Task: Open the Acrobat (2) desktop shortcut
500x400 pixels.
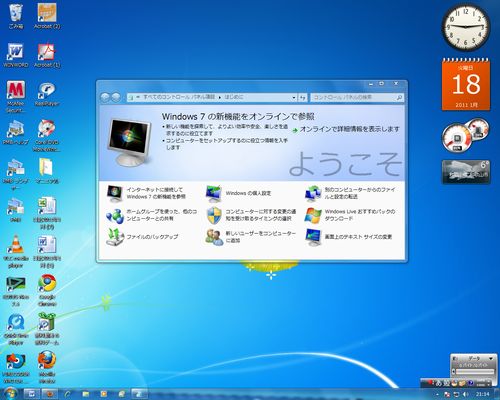Action: coord(47,16)
